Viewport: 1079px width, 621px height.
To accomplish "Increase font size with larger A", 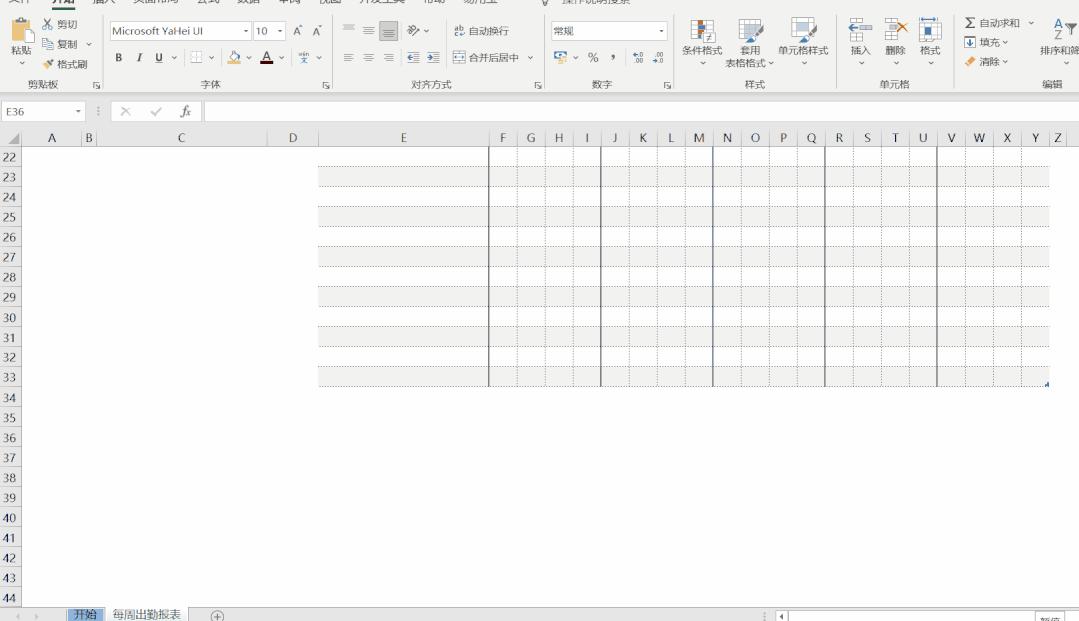I will point(297,31).
